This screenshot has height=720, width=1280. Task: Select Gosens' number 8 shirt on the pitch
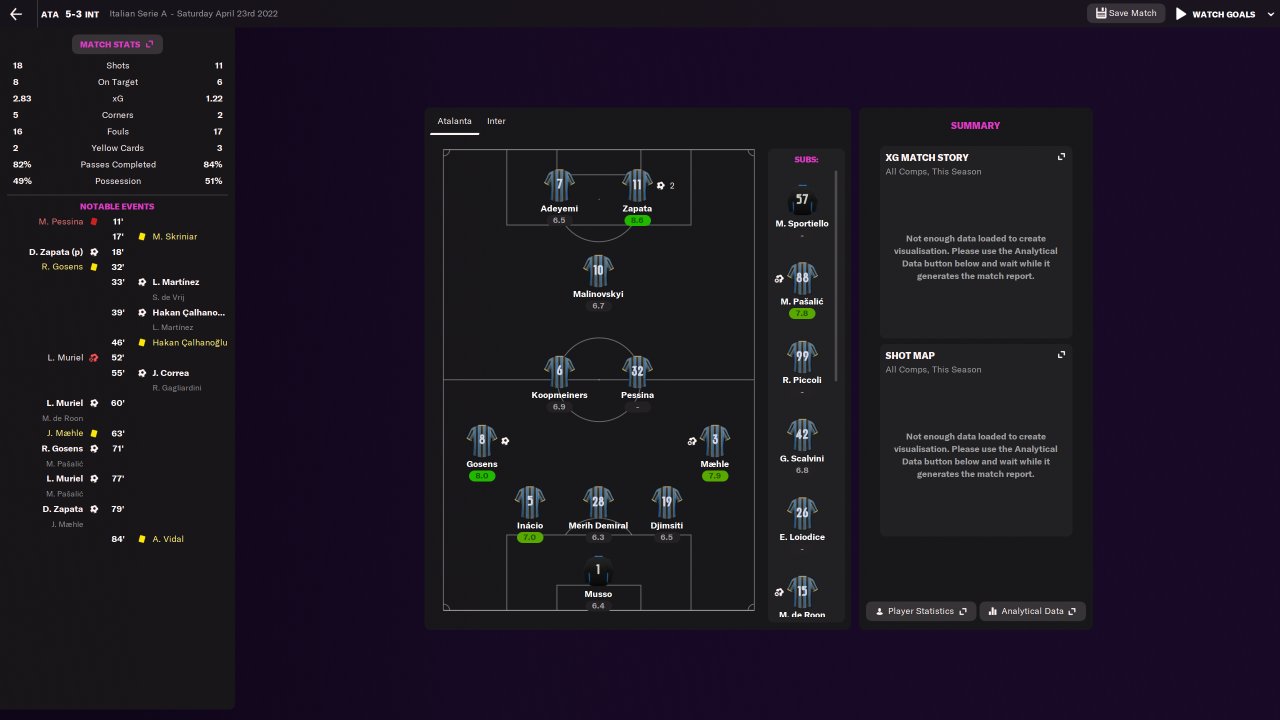[x=482, y=441]
